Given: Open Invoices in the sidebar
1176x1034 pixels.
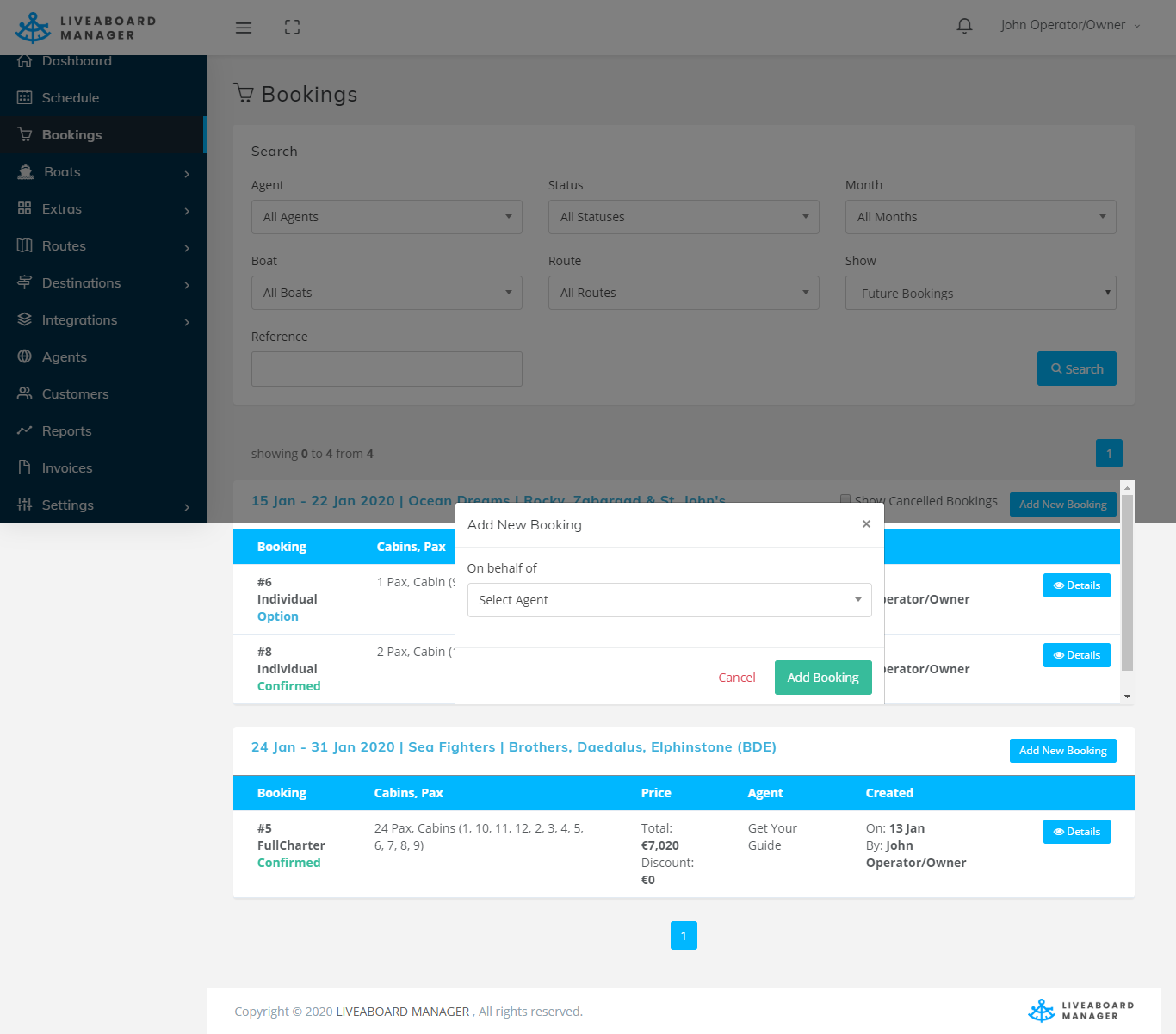Looking at the screenshot, I should click(66, 468).
